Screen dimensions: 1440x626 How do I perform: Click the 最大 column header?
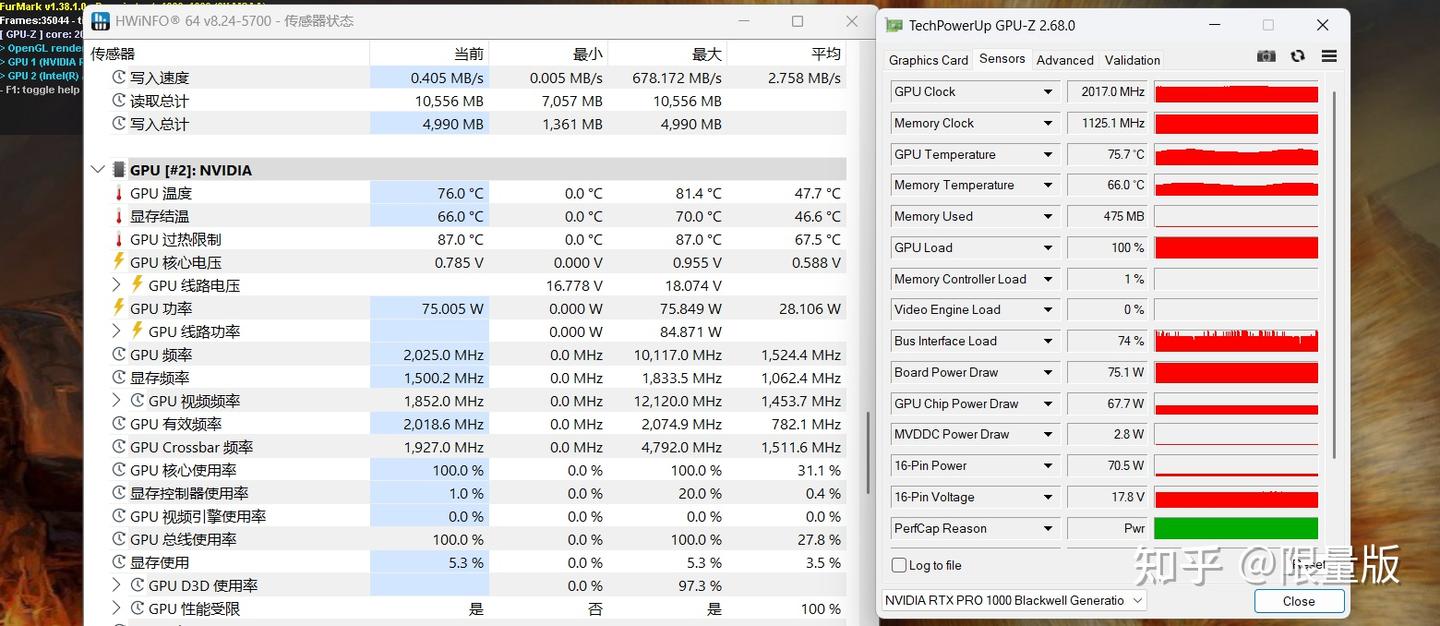[706, 54]
